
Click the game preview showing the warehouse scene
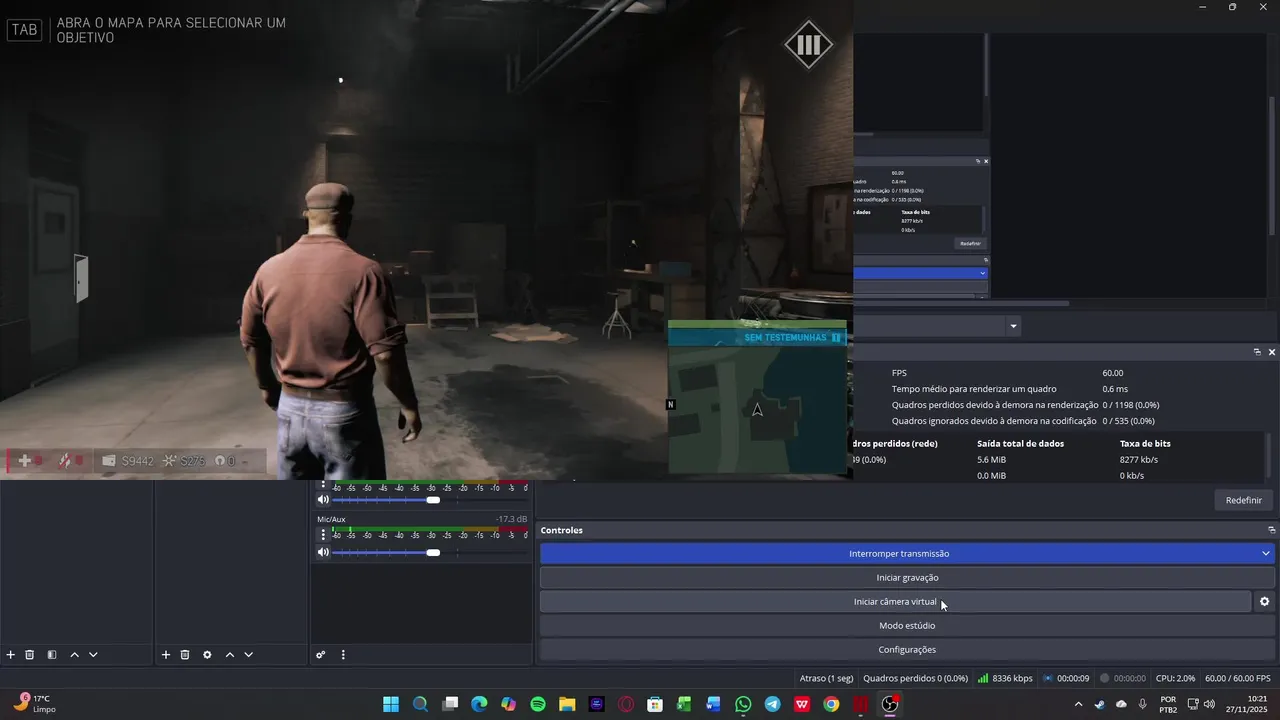(426, 240)
